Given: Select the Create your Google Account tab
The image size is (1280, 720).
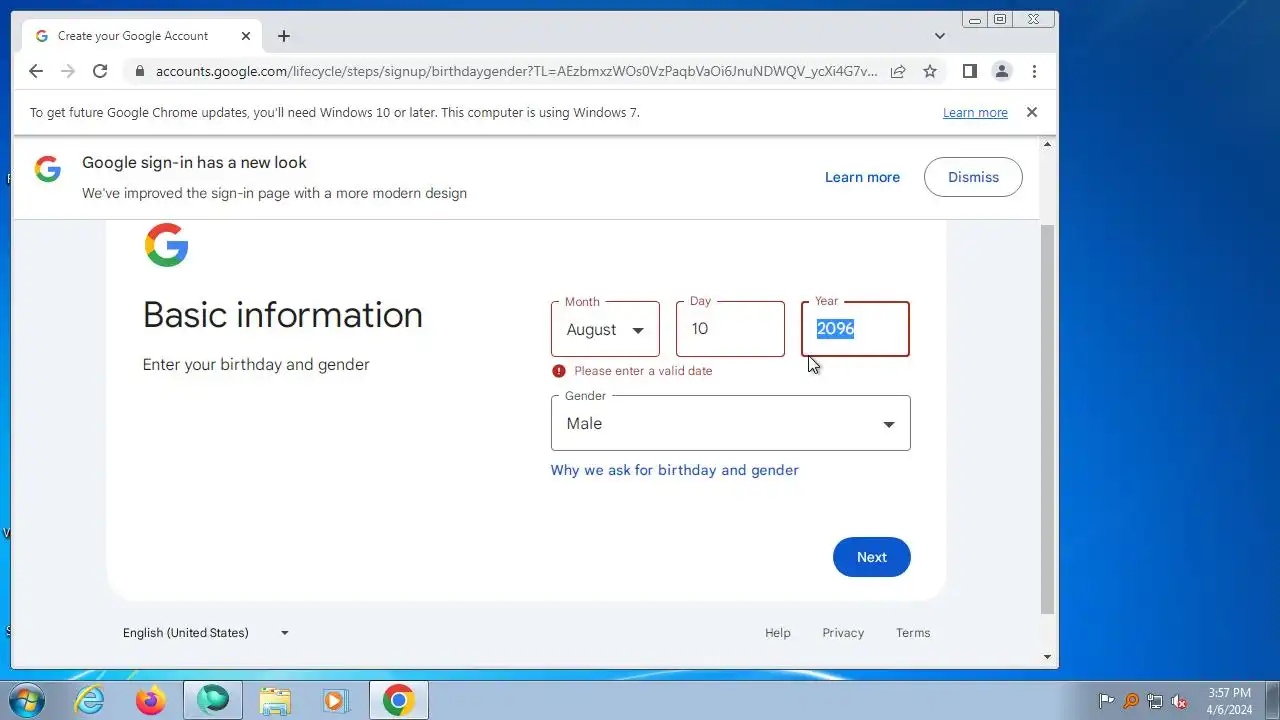Looking at the screenshot, I should tap(142, 36).
